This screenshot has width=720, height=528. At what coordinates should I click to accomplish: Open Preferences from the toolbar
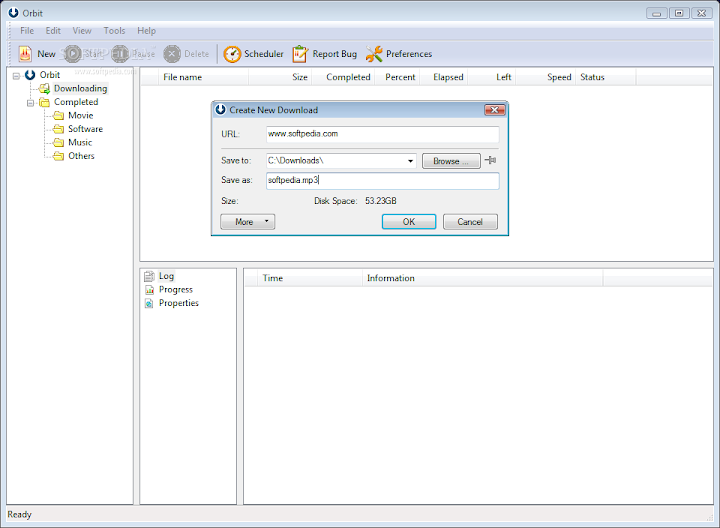(375, 54)
